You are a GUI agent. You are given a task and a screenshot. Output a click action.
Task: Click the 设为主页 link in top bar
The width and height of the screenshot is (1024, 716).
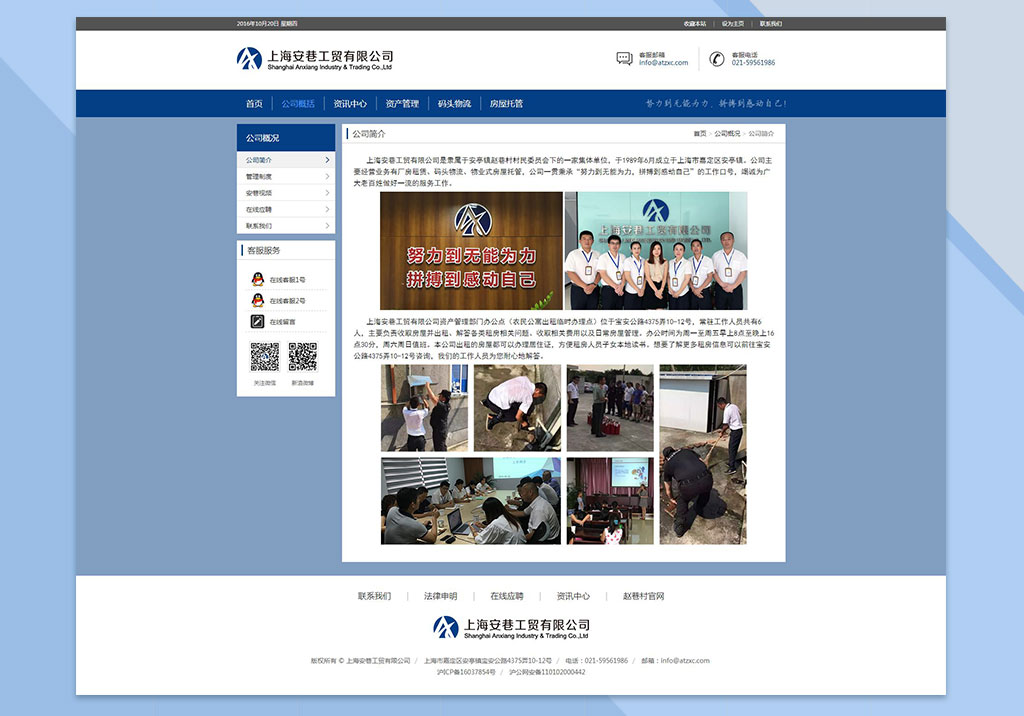[733, 24]
